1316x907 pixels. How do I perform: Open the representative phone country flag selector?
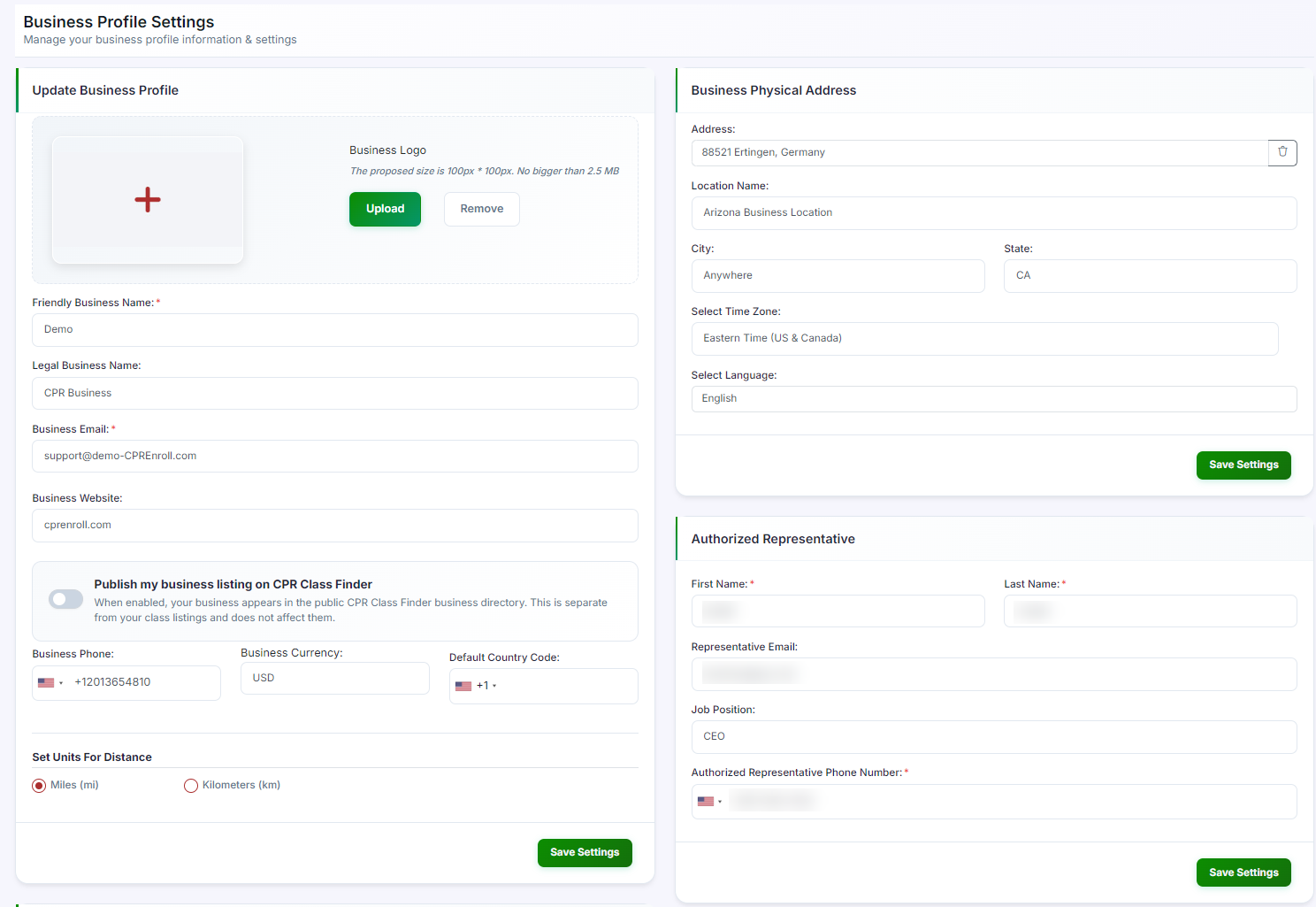tap(710, 802)
